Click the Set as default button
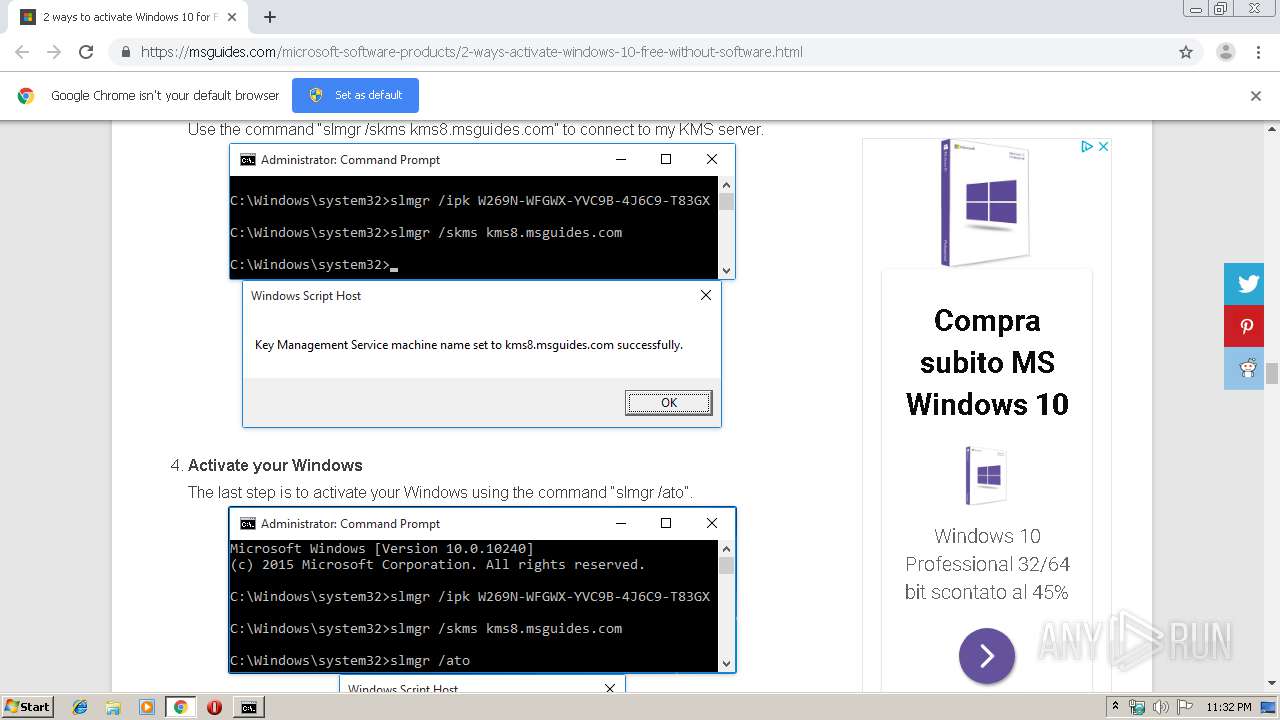Screen dimensions: 1280x720 tap(355, 95)
